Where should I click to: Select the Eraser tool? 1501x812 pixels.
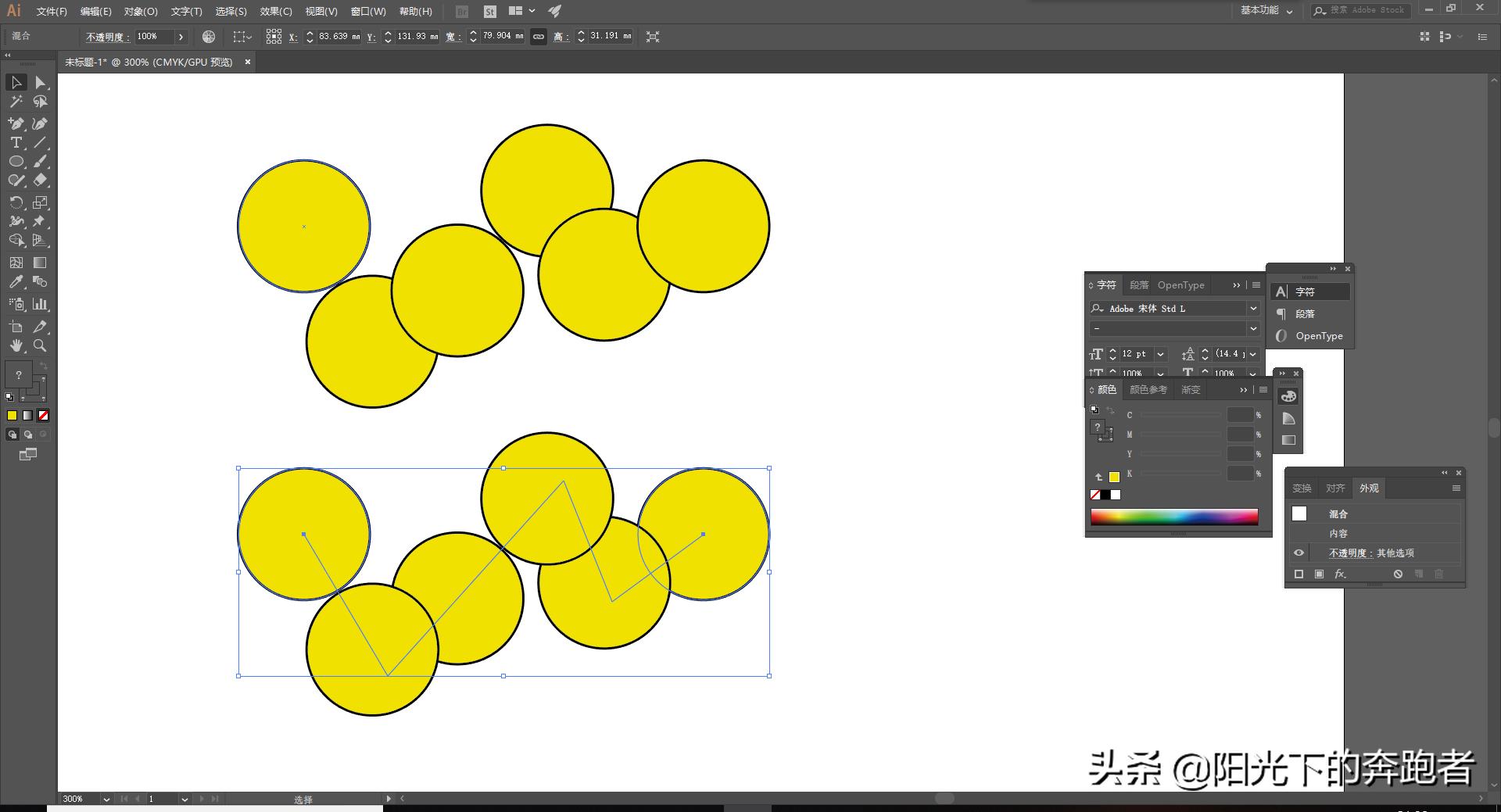[x=40, y=180]
